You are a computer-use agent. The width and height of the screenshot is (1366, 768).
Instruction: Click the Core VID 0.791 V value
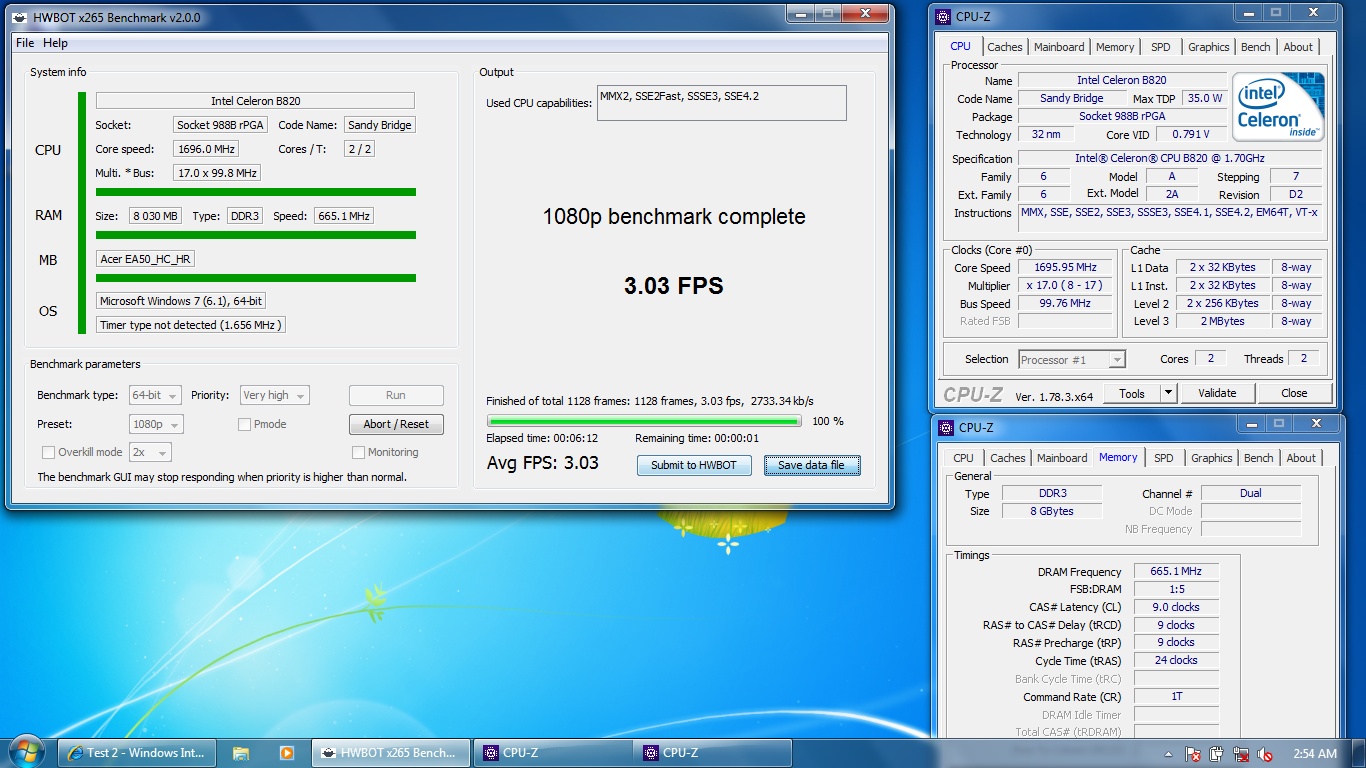(1191, 134)
